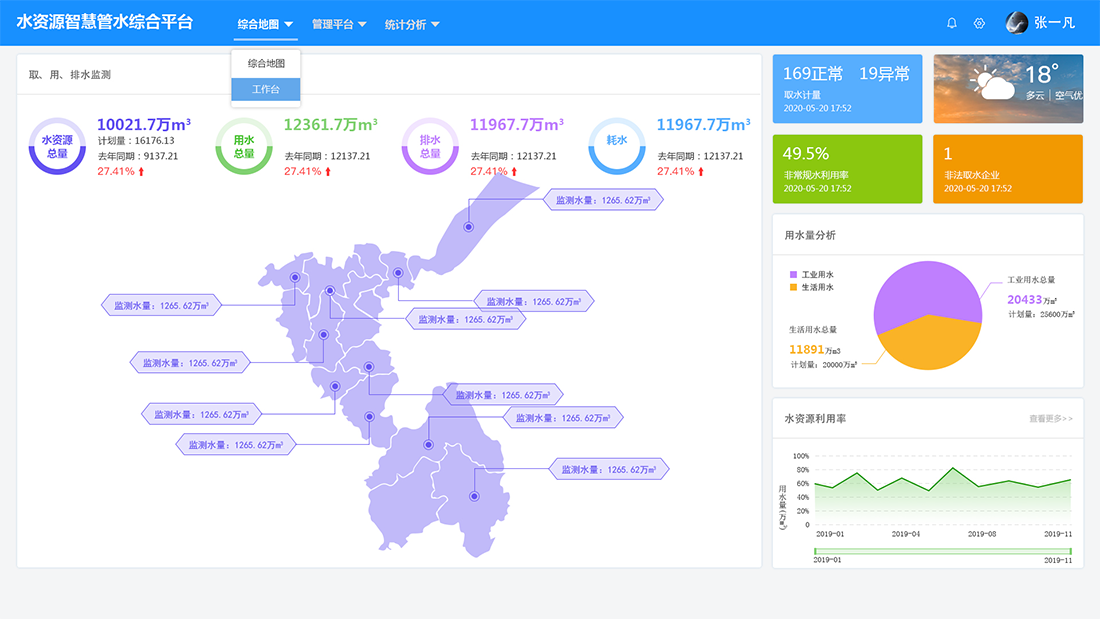The height and width of the screenshot is (619, 1100).
Task: Open the 统计分析 dropdown menu
Action: click(412, 24)
